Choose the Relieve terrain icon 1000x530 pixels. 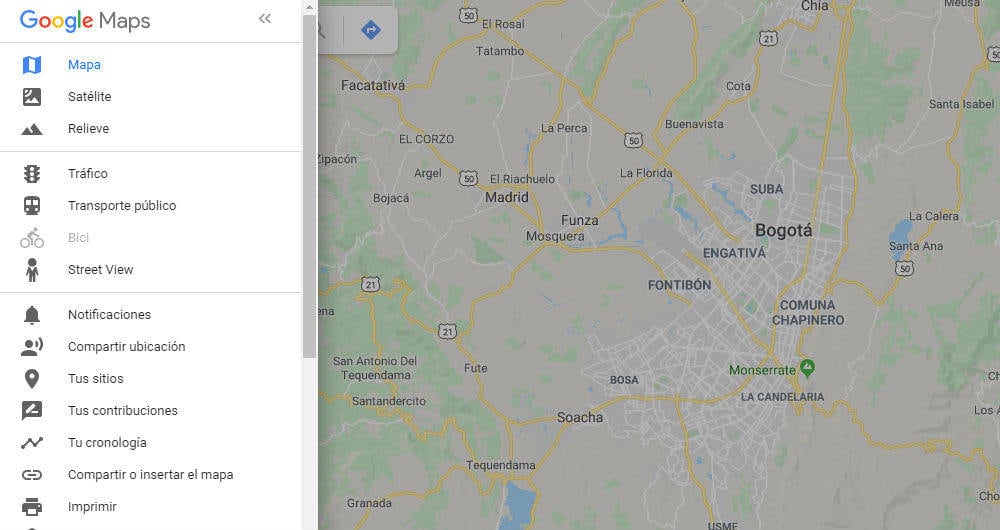[x=31, y=129]
